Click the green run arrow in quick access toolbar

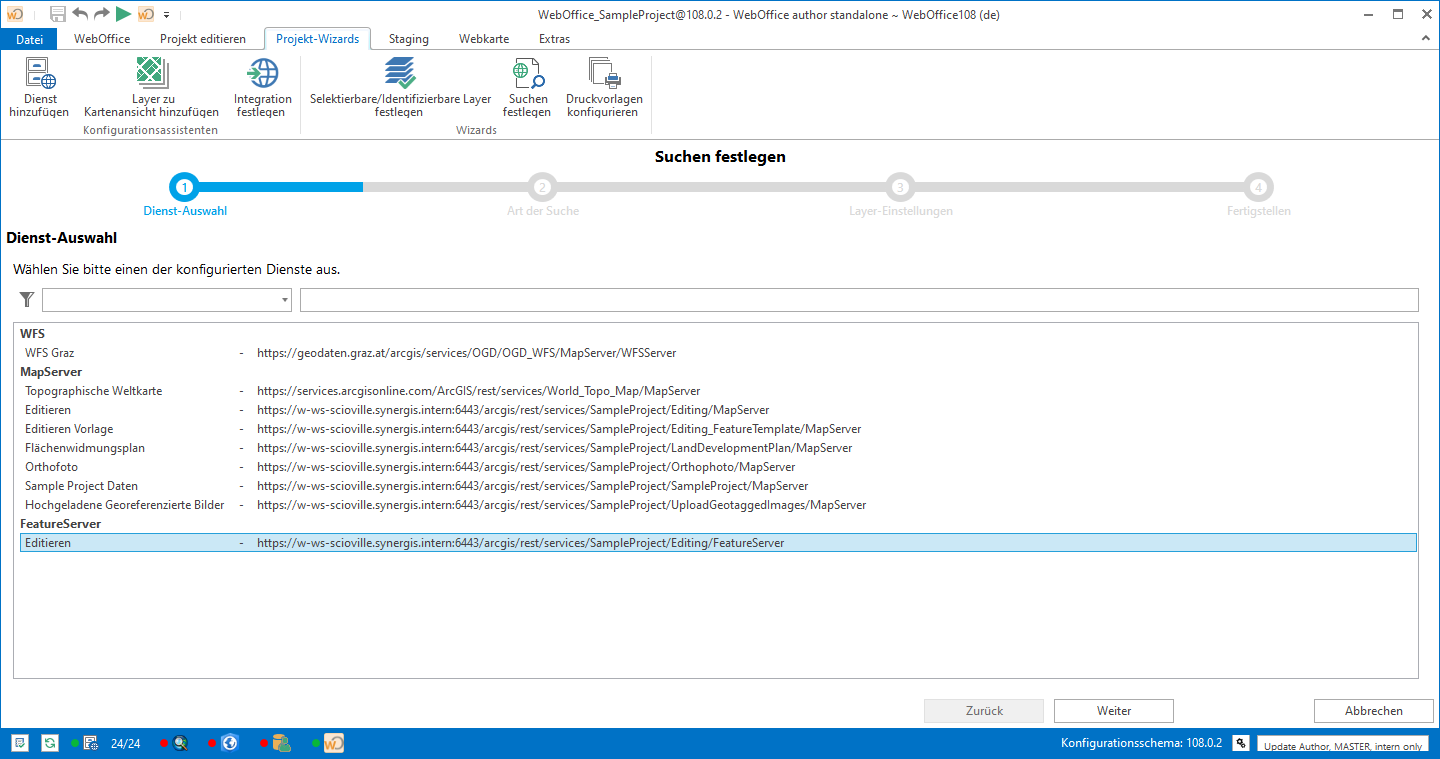[123, 14]
